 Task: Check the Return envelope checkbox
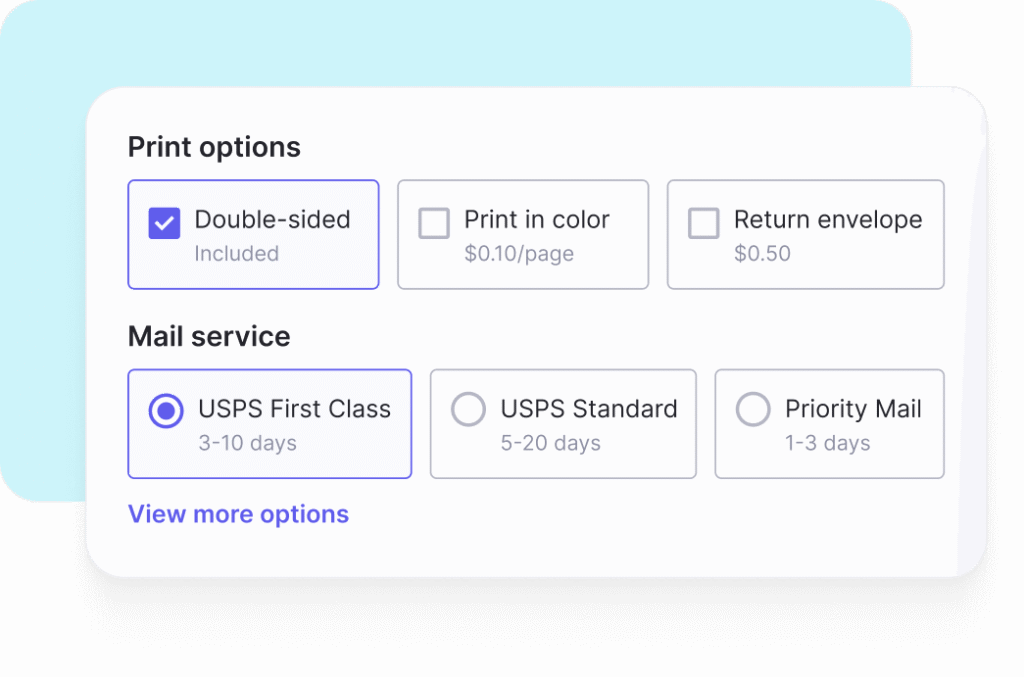pos(704,223)
